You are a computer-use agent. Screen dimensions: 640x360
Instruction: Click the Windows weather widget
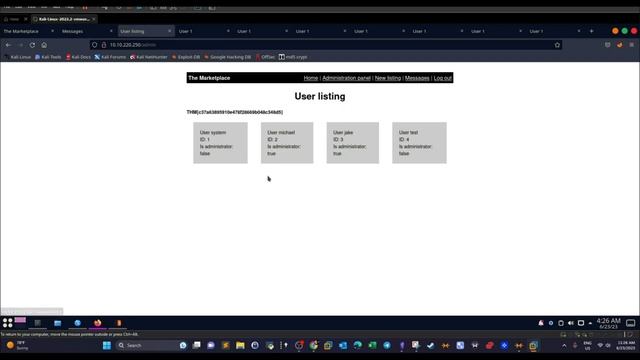click(x=17, y=345)
